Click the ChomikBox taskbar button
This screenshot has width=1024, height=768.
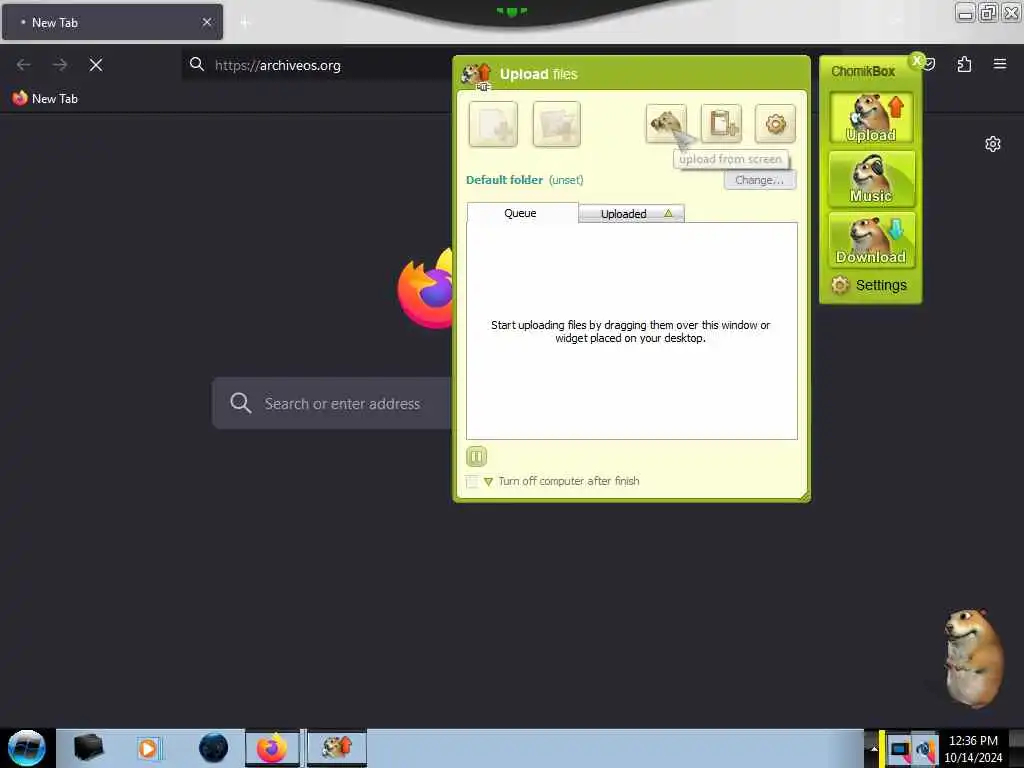pyautogui.click(x=337, y=748)
